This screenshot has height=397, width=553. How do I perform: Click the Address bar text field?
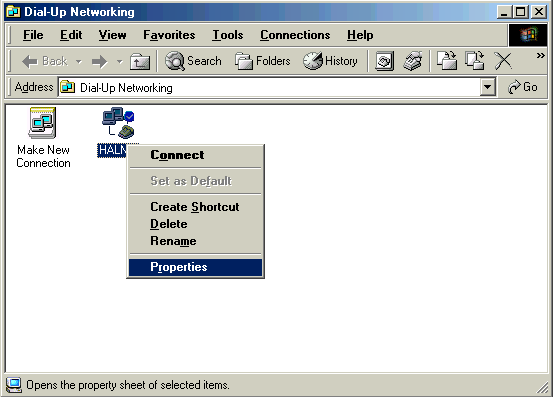(x=269, y=87)
